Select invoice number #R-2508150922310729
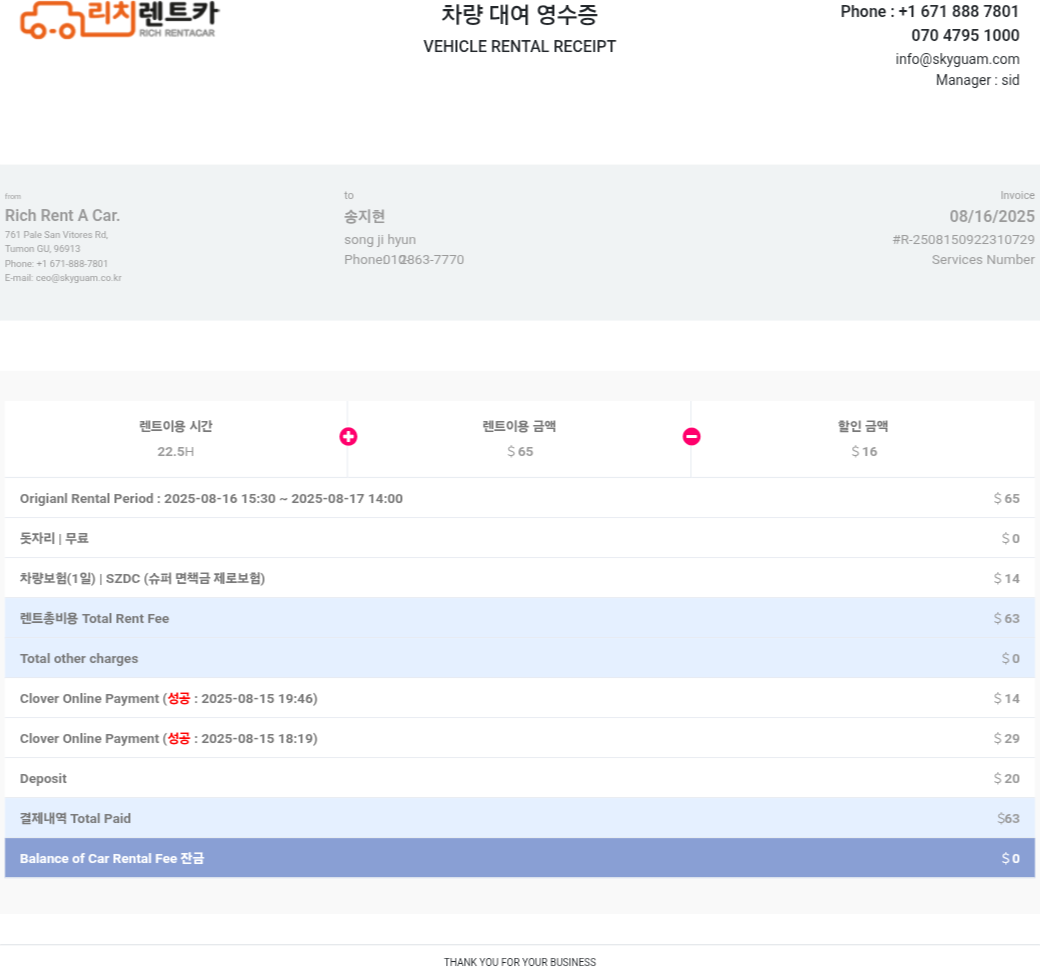The height and width of the screenshot is (971, 1040). point(962,240)
